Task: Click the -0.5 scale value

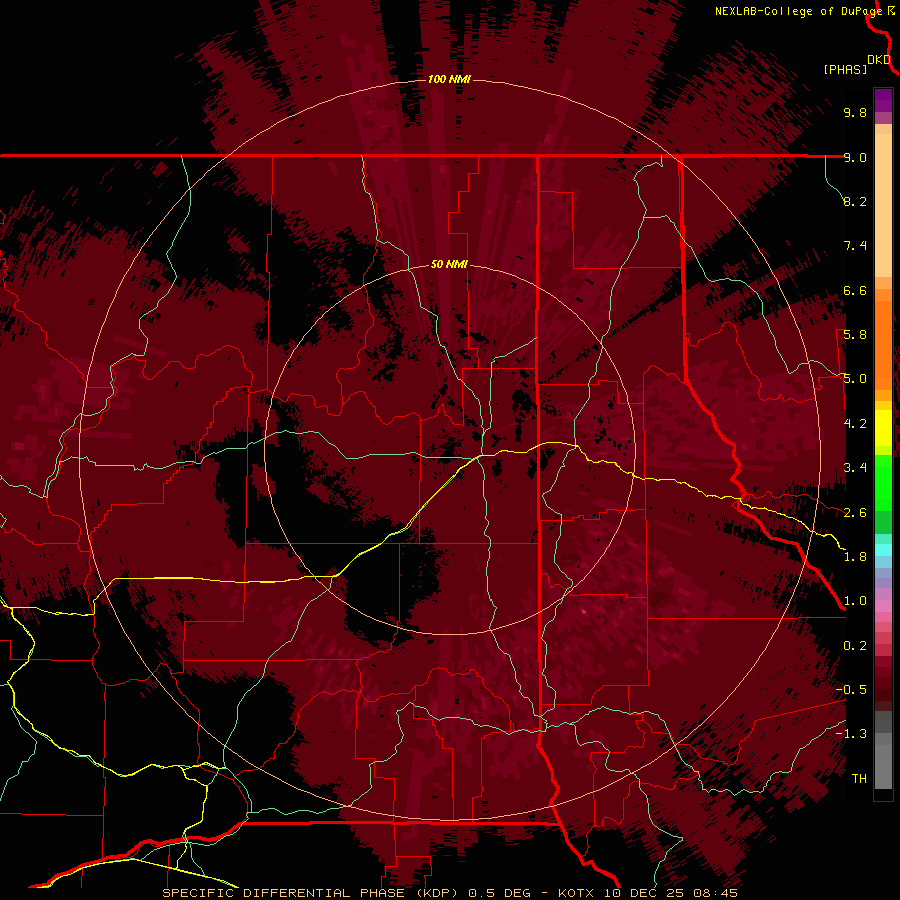Action: coord(851,690)
